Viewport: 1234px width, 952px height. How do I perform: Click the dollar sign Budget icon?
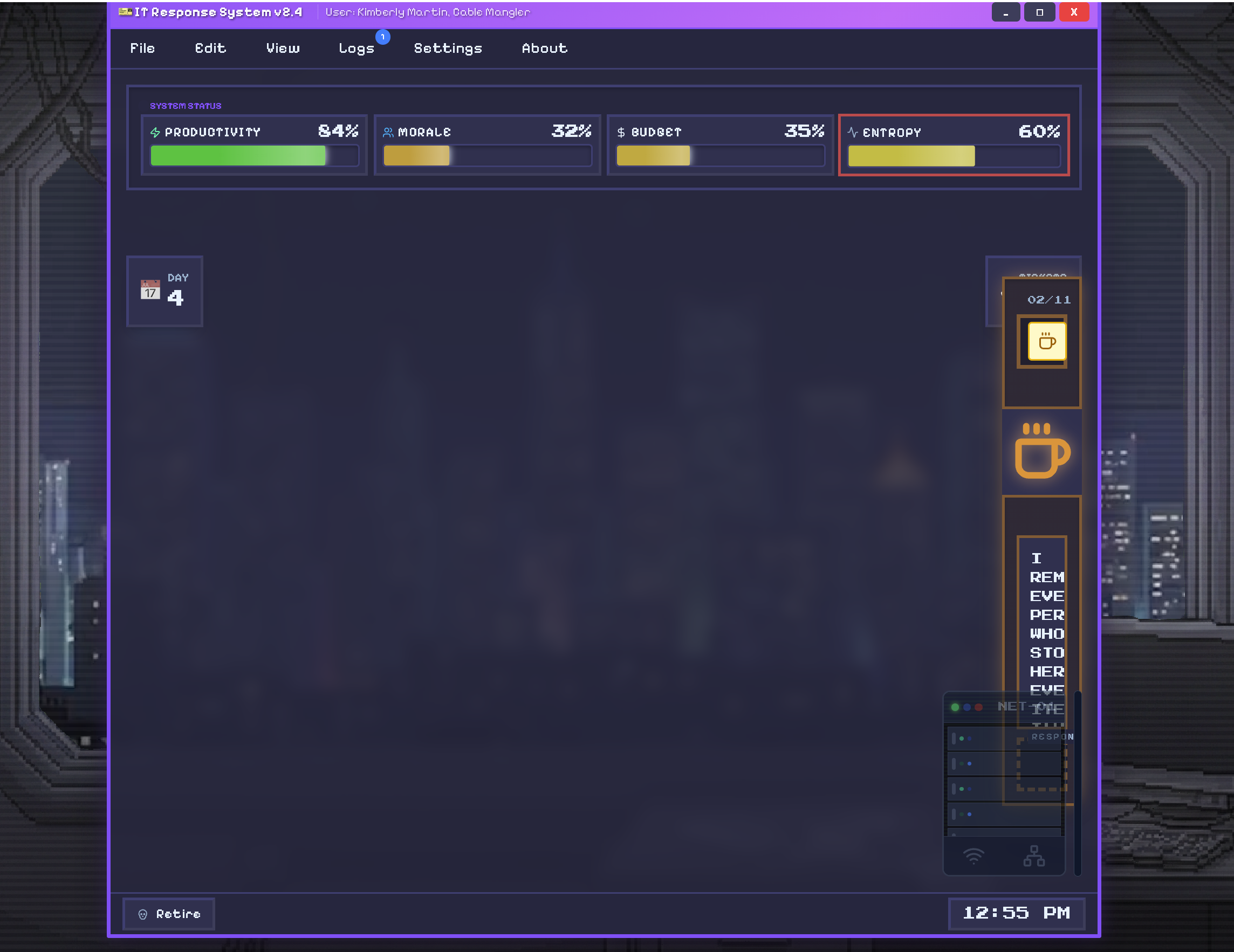(x=621, y=133)
